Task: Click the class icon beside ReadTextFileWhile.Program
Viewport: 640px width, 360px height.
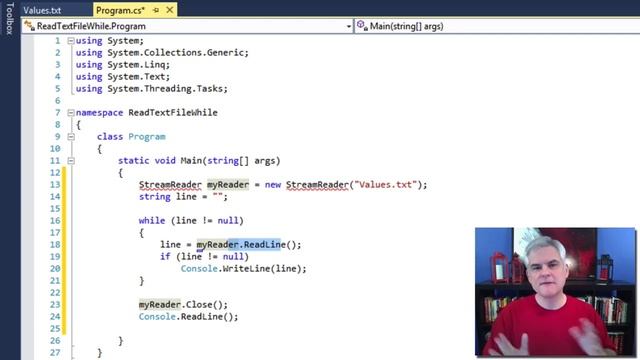Action: 29,26
